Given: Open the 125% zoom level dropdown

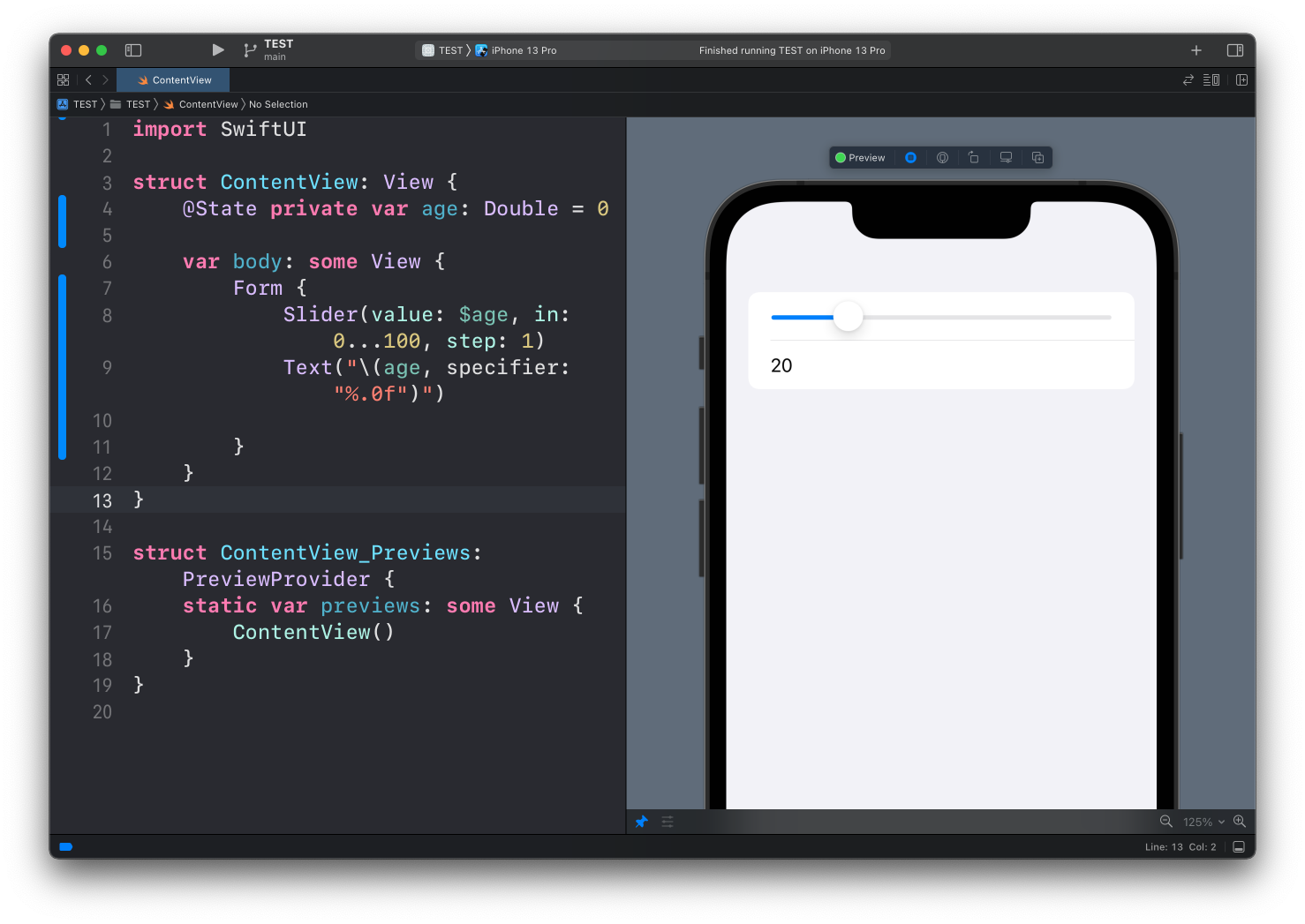Looking at the screenshot, I should coord(1203,822).
